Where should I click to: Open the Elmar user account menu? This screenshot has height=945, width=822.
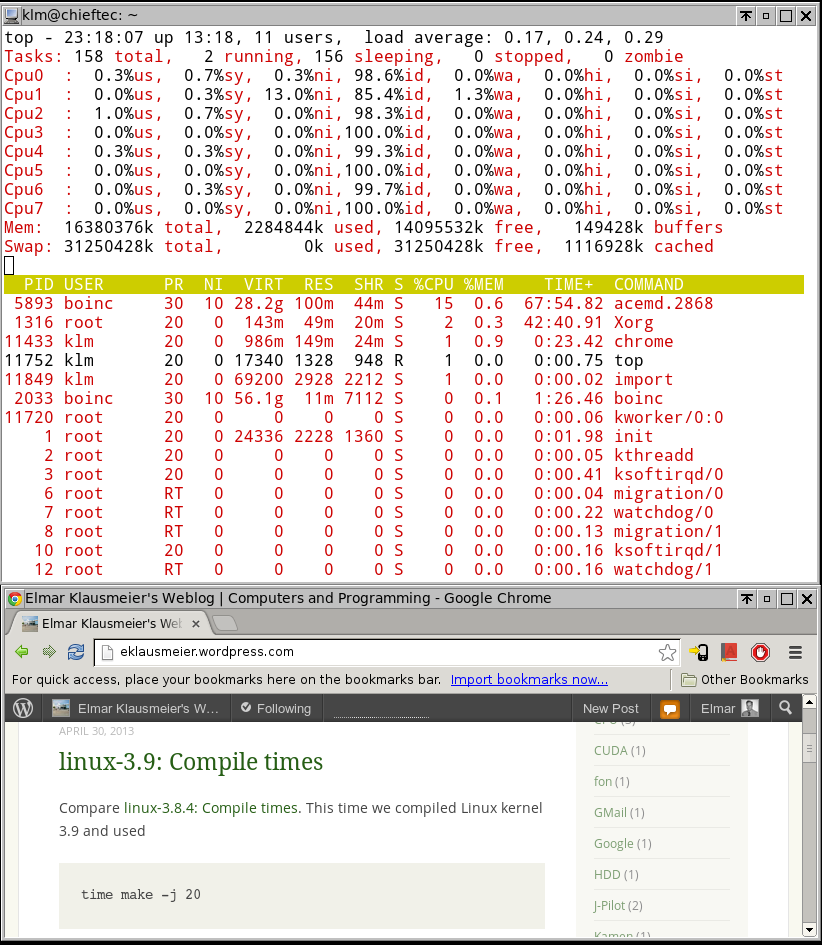[x=729, y=708]
